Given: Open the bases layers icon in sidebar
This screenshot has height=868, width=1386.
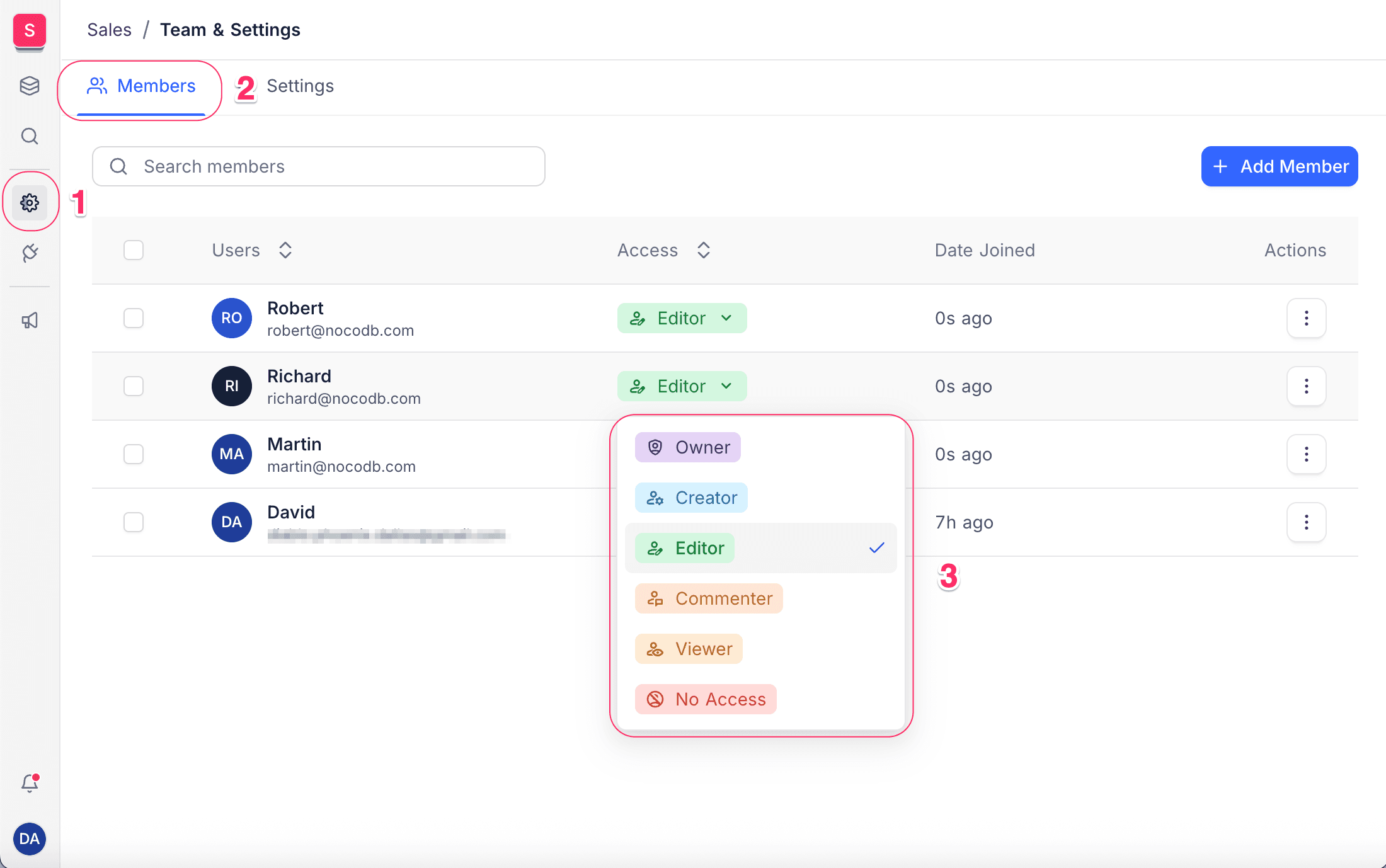Looking at the screenshot, I should (x=29, y=86).
